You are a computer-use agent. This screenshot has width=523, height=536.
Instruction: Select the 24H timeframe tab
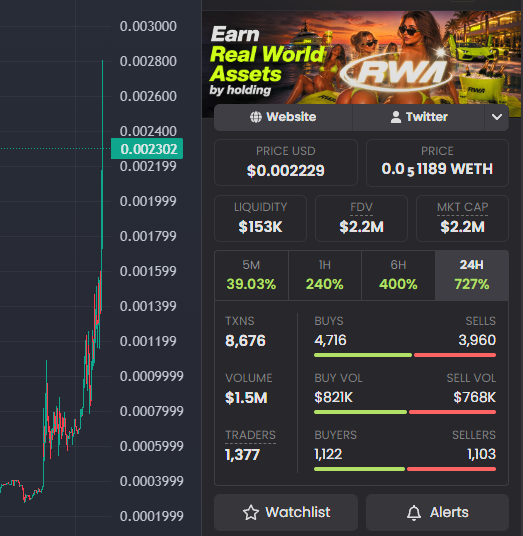[x=472, y=275]
